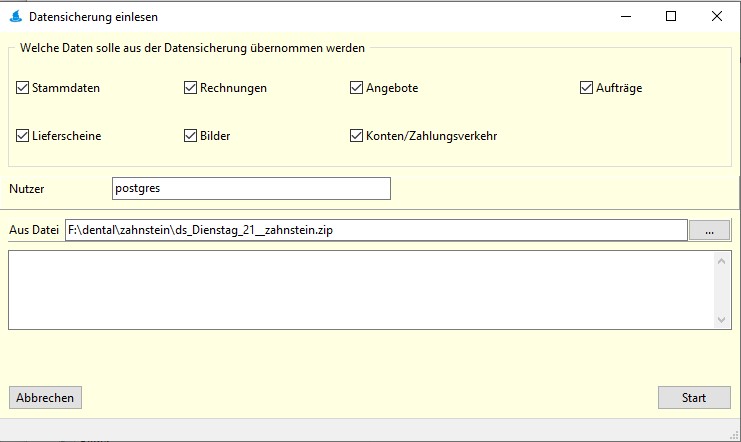The image size is (741, 442).
Task: Focus the Aus Datei path field
Action: click(375, 230)
